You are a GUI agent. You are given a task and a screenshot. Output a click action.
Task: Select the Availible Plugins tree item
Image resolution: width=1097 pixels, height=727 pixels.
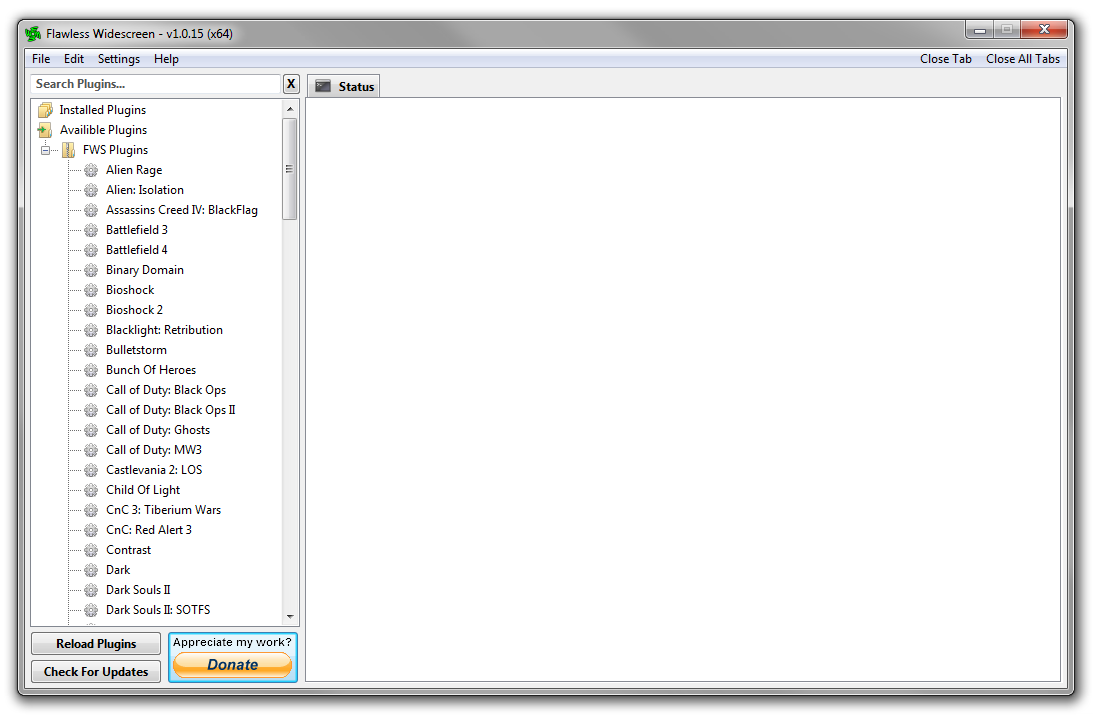(104, 130)
